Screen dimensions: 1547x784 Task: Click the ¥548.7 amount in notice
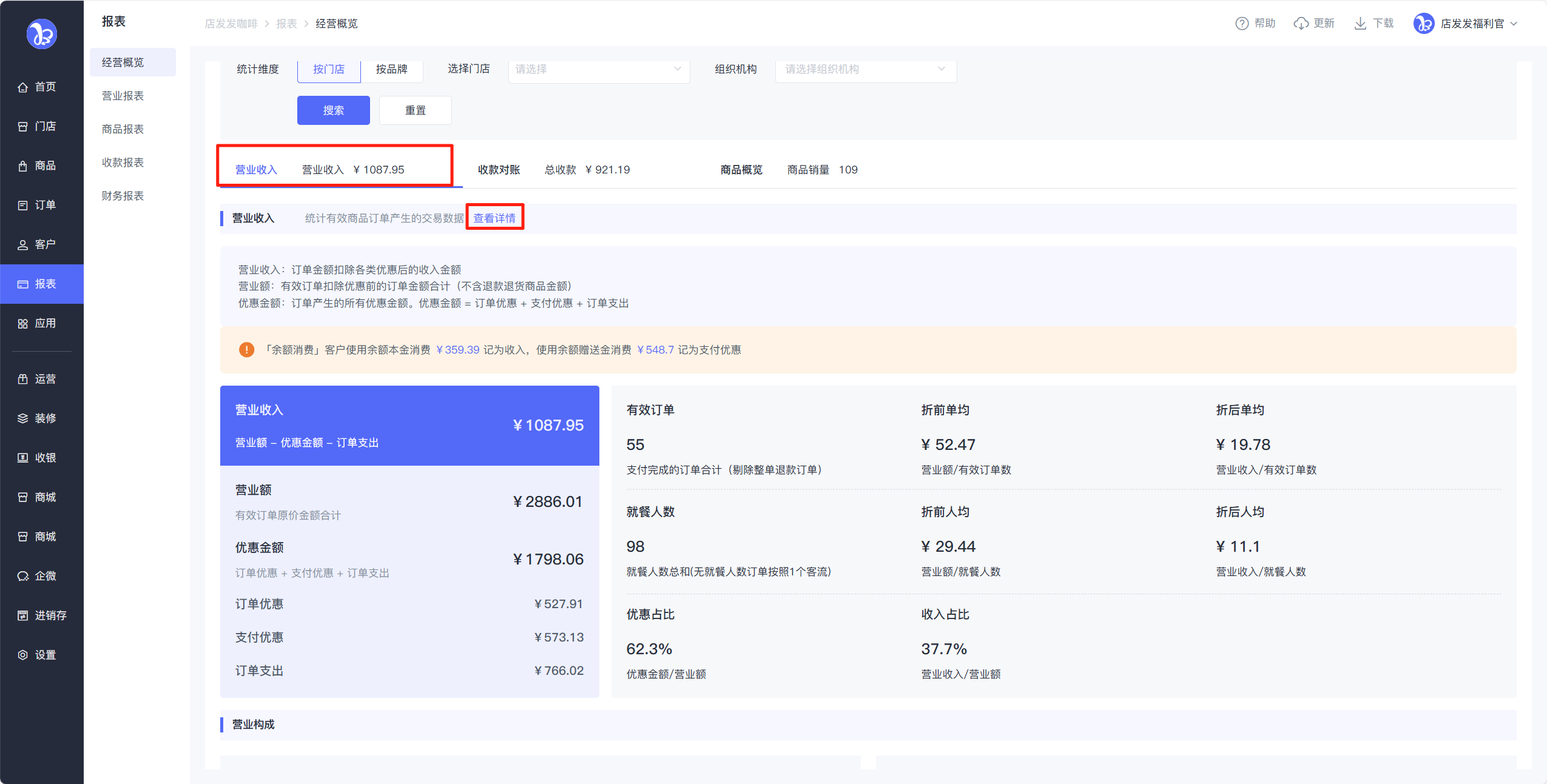pyautogui.click(x=656, y=350)
